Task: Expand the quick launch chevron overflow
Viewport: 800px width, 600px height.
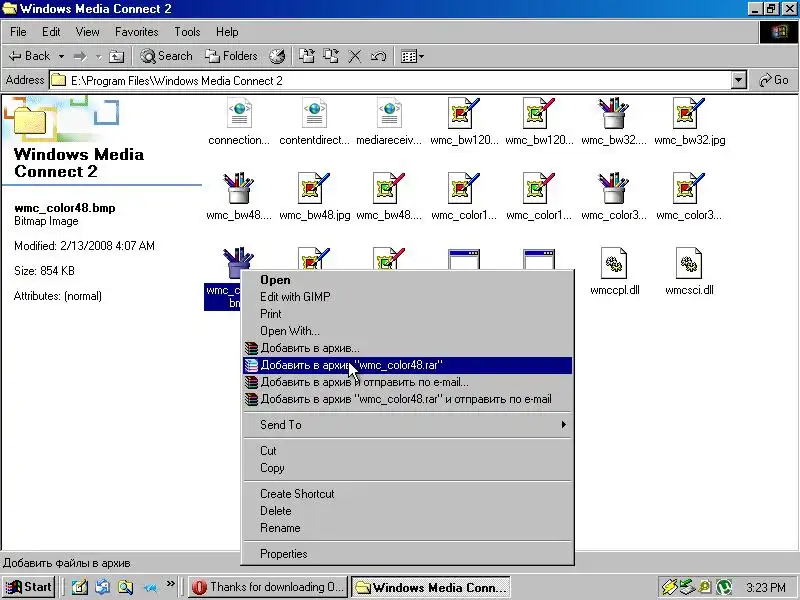Action: (x=170, y=583)
